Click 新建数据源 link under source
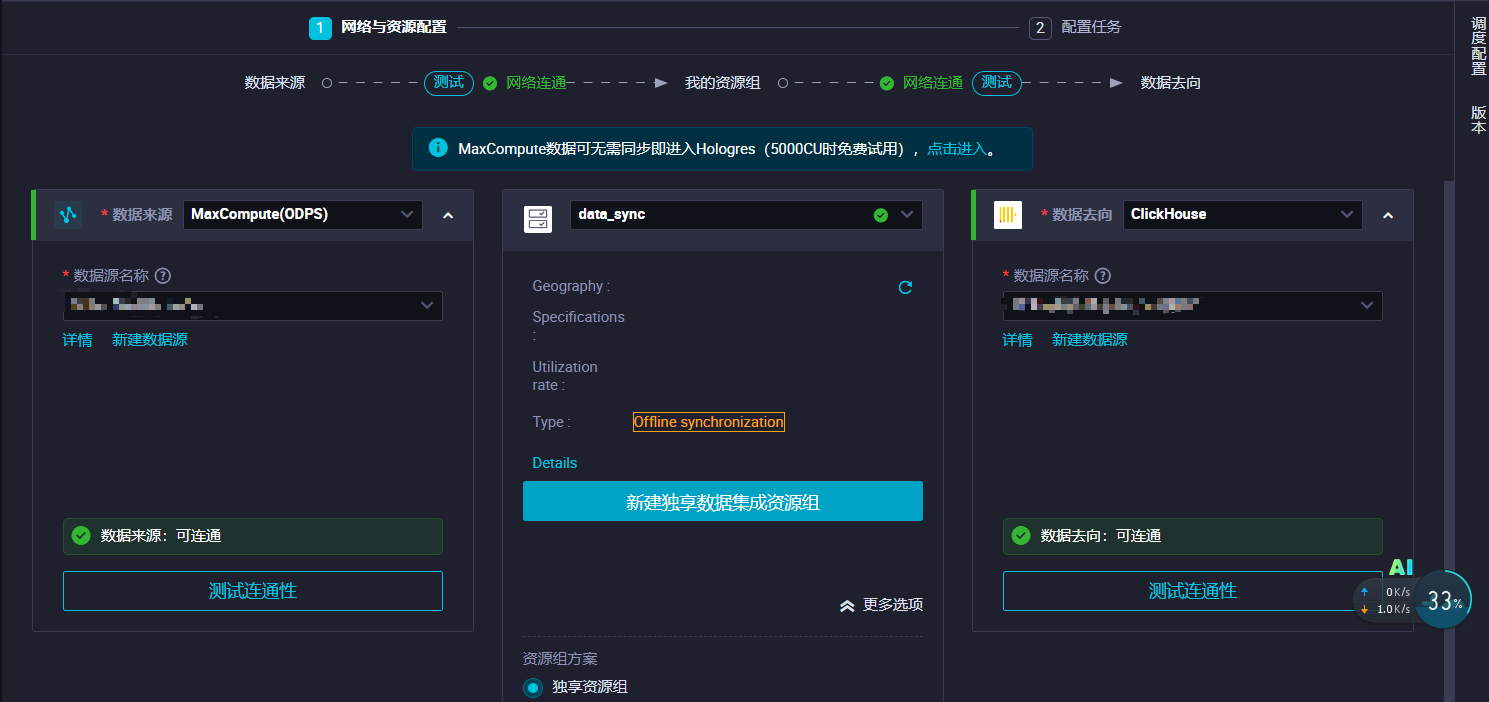The width and height of the screenshot is (1489, 702). (150, 340)
